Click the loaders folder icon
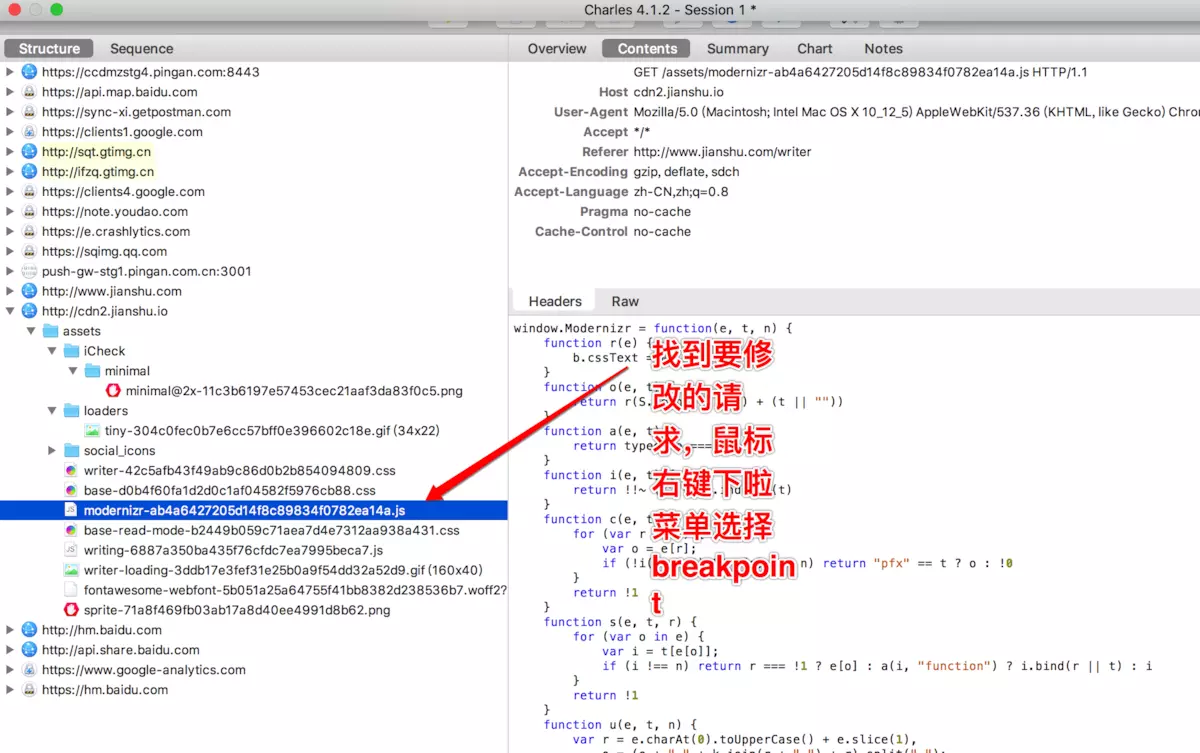The image size is (1200, 753). tap(71, 411)
